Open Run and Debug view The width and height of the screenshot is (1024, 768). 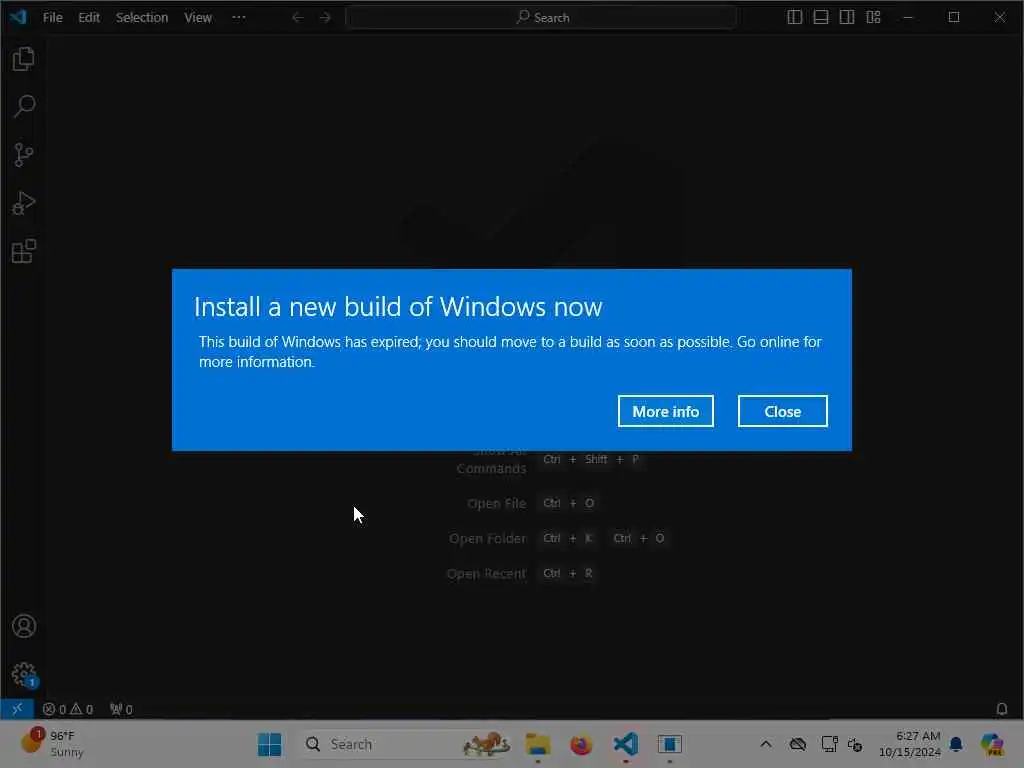24,203
